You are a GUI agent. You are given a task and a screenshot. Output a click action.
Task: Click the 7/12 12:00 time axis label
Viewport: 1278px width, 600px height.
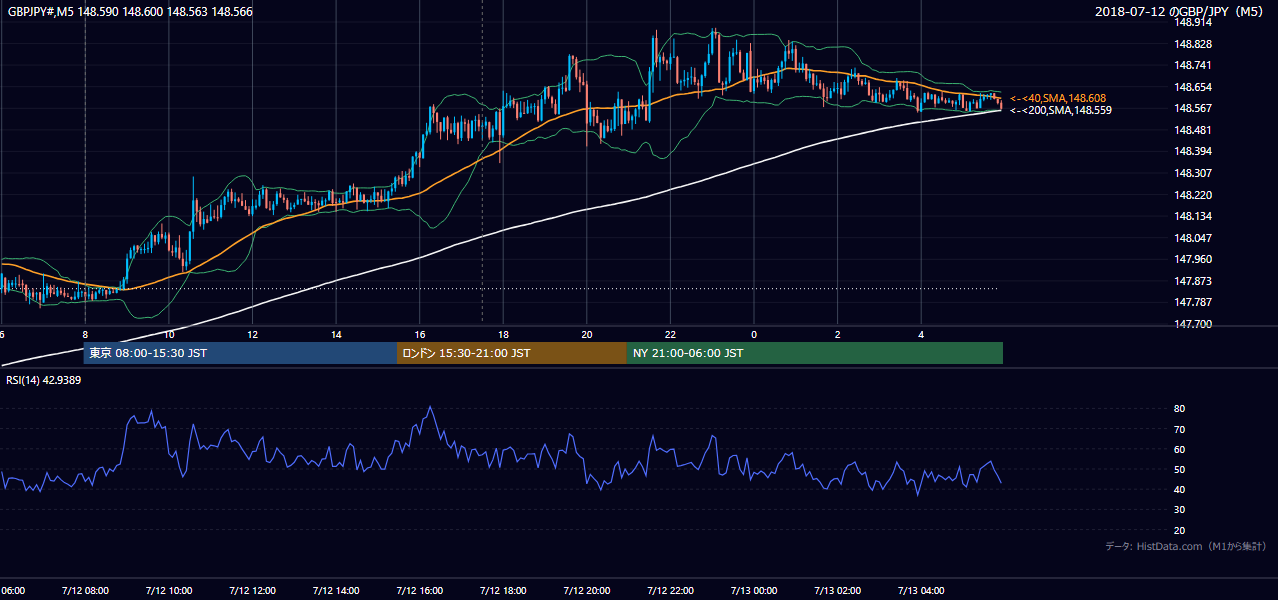[252, 590]
